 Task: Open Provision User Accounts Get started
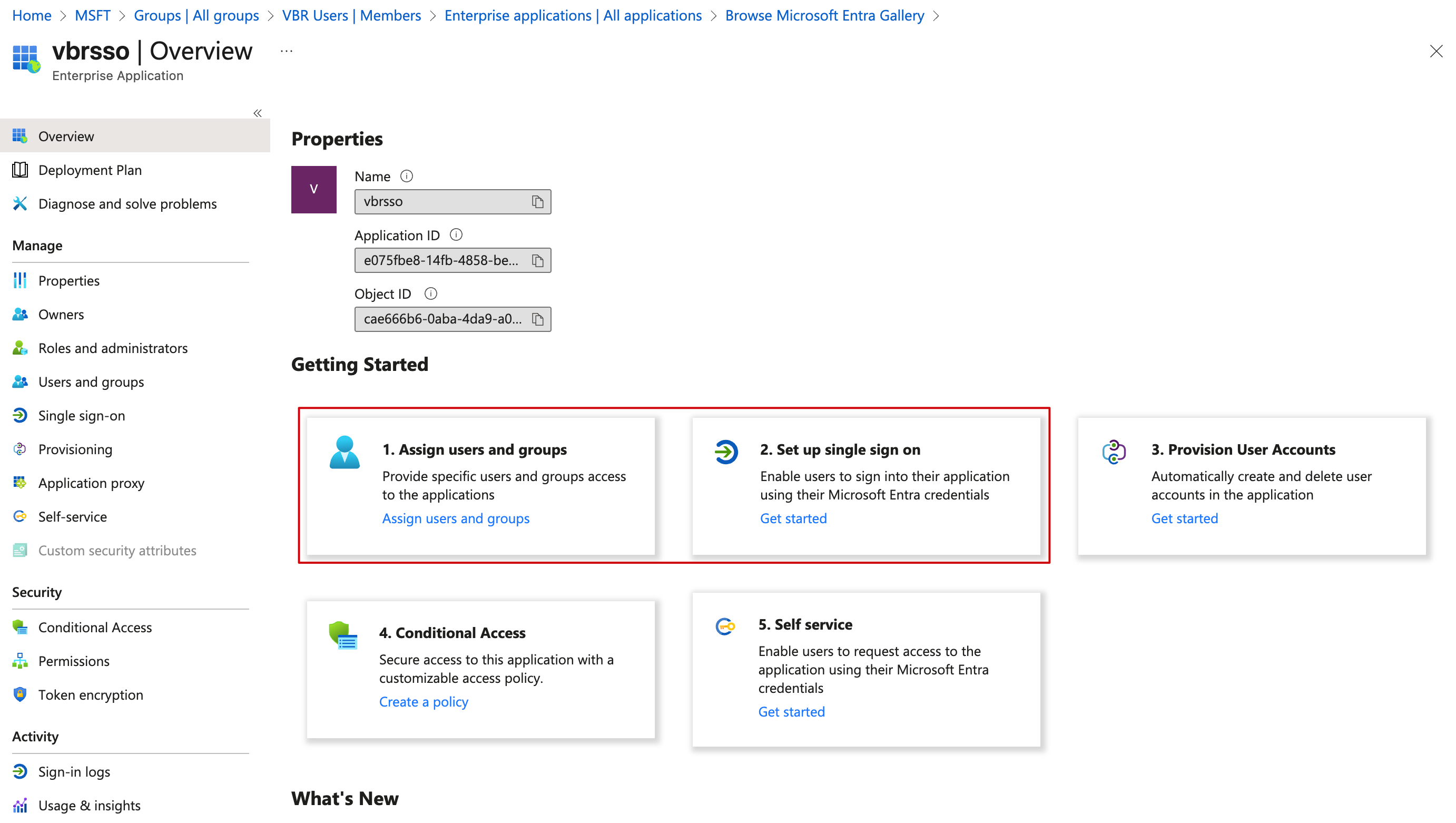tap(1184, 518)
